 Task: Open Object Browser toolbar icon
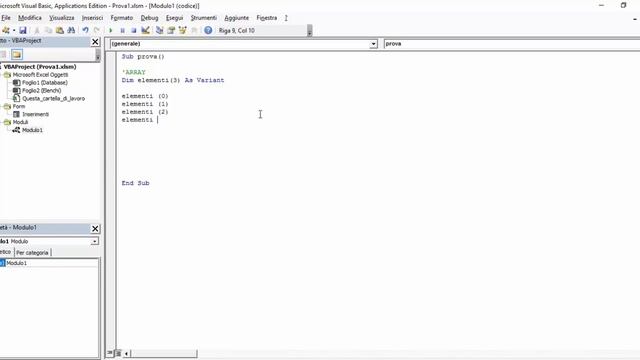tap(182, 30)
